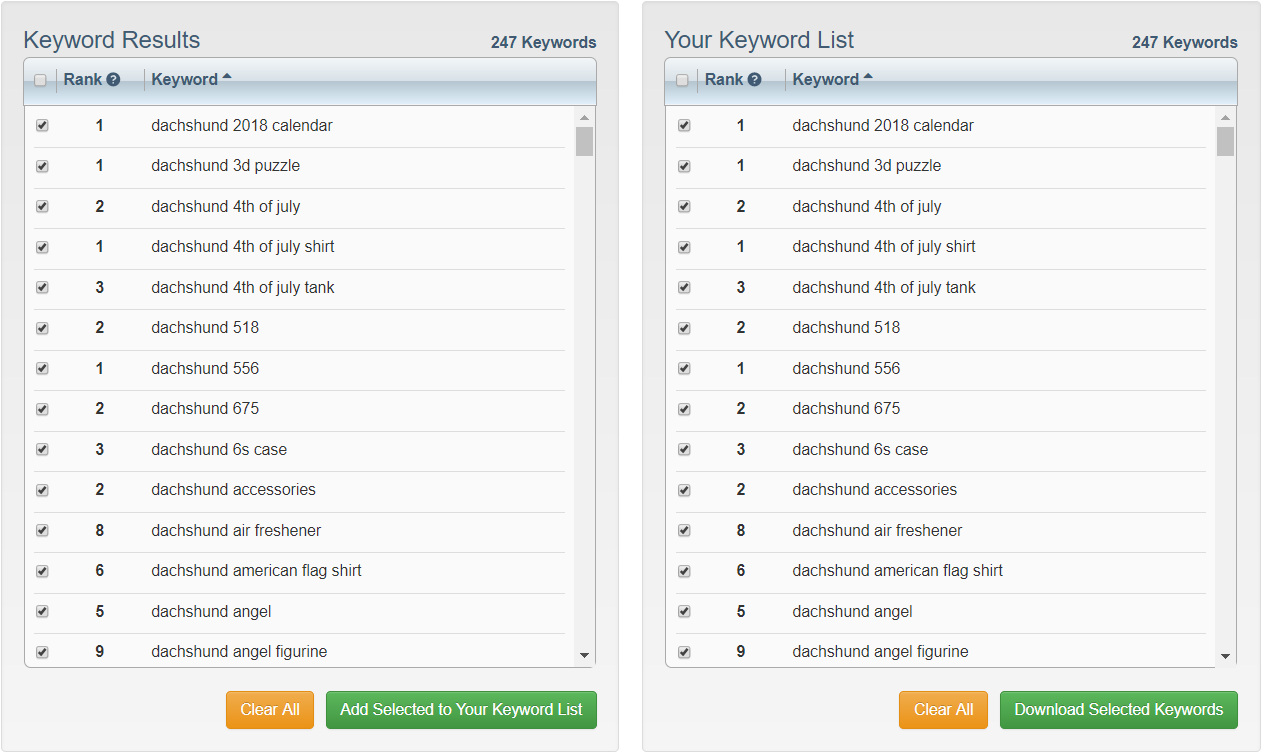Select "dachshund 4th of july tank" in Keyword Results
1262x753 pixels.
(x=243, y=288)
